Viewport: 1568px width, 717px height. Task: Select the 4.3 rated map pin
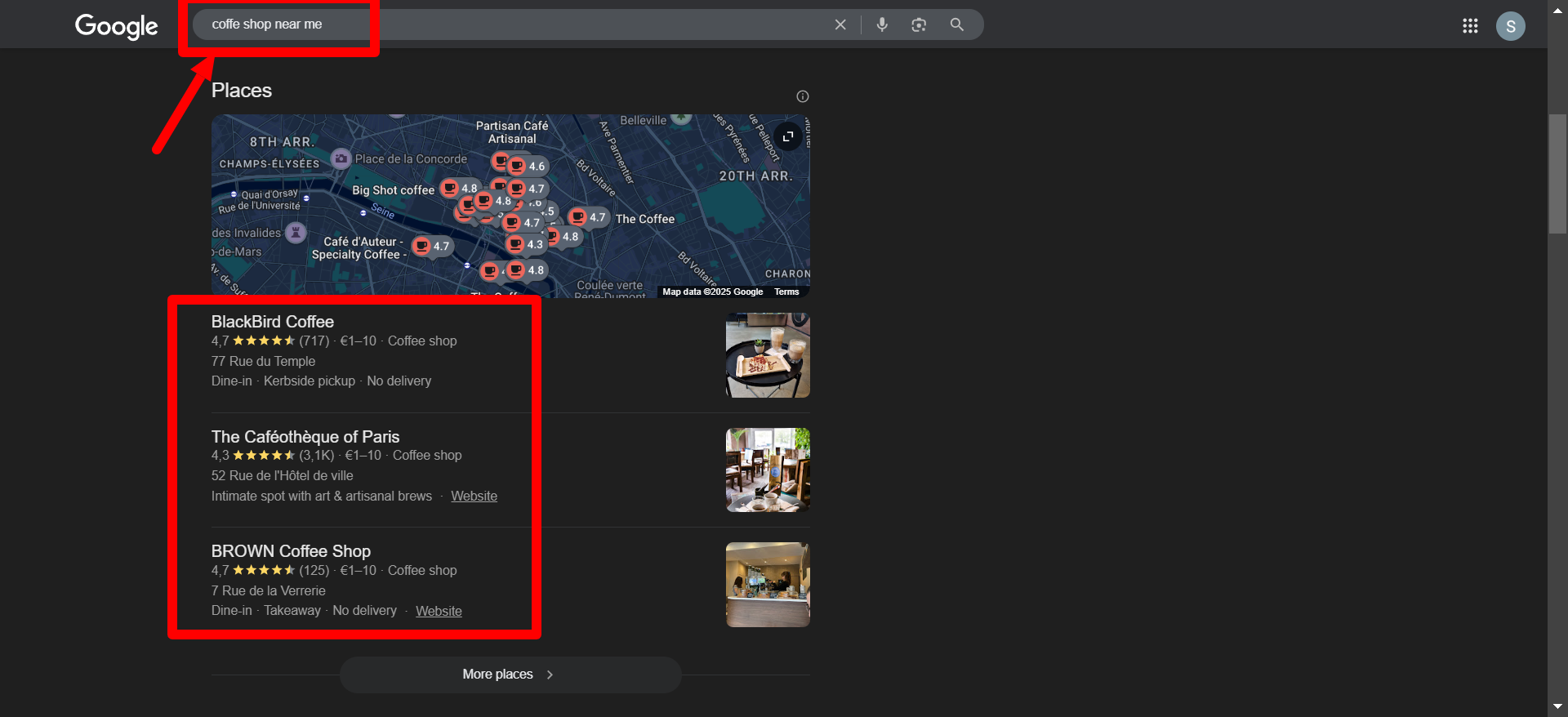click(x=525, y=243)
